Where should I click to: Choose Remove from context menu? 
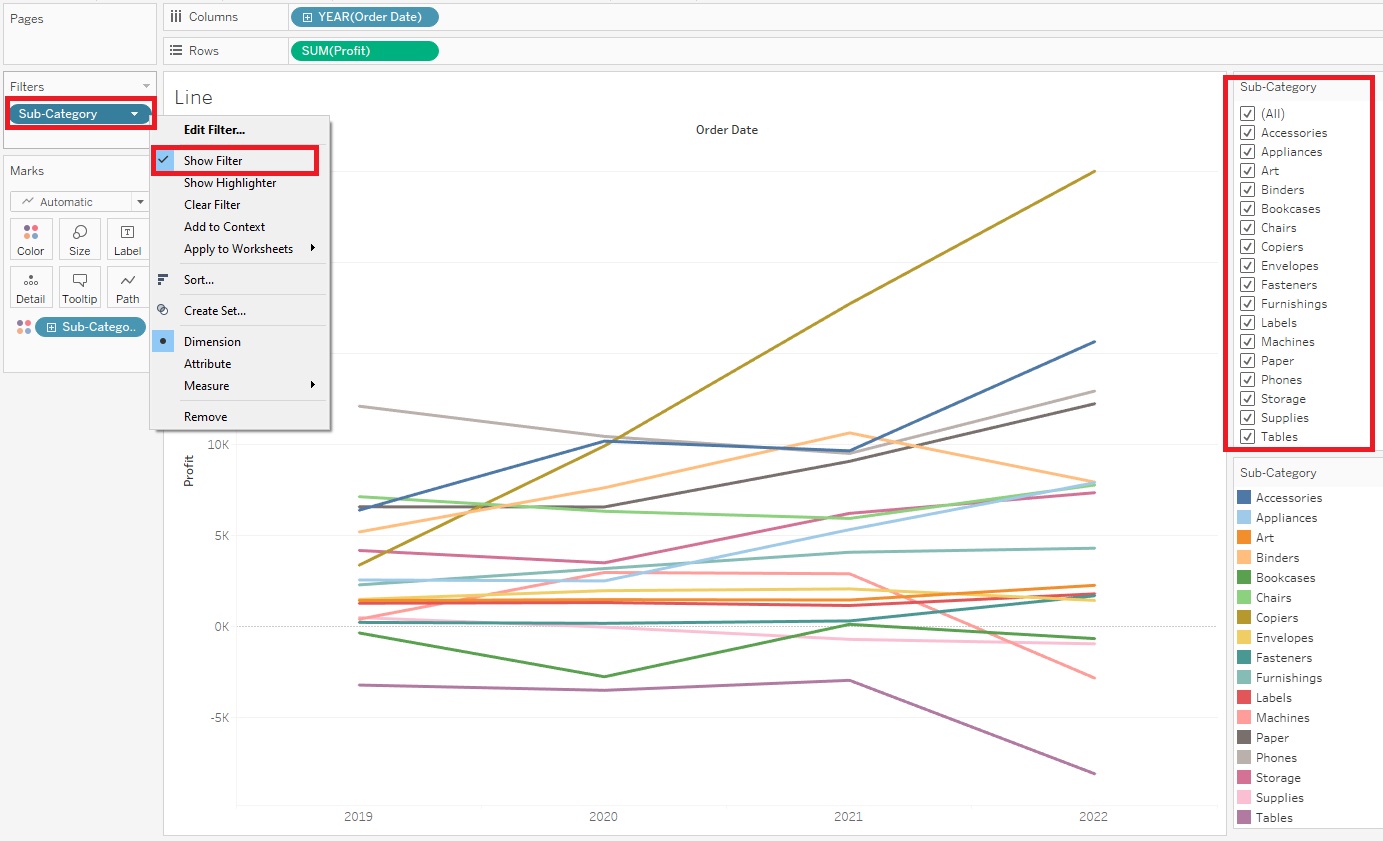pyautogui.click(x=240, y=417)
